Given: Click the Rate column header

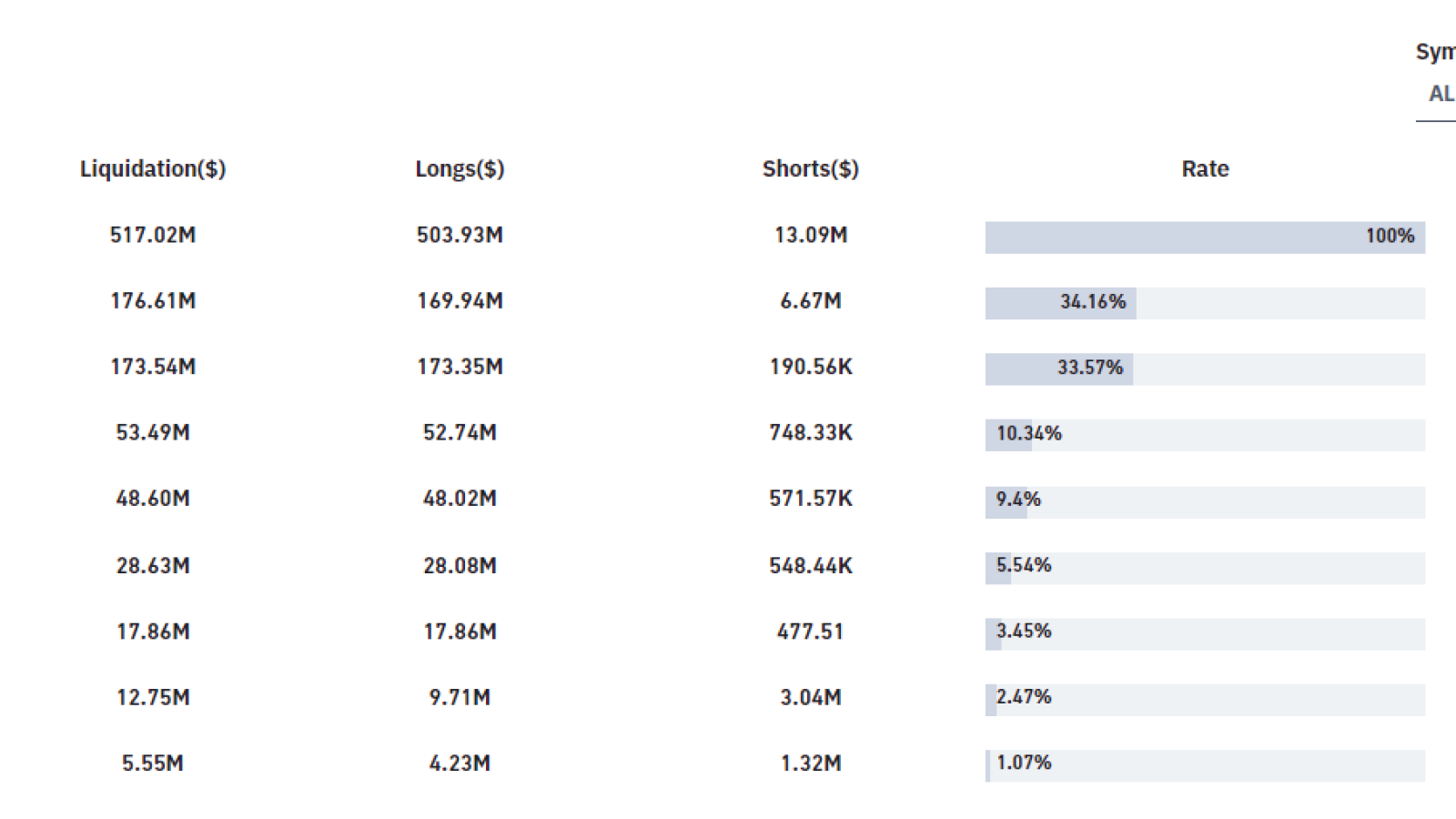Looking at the screenshot, I should point(1205,169).
